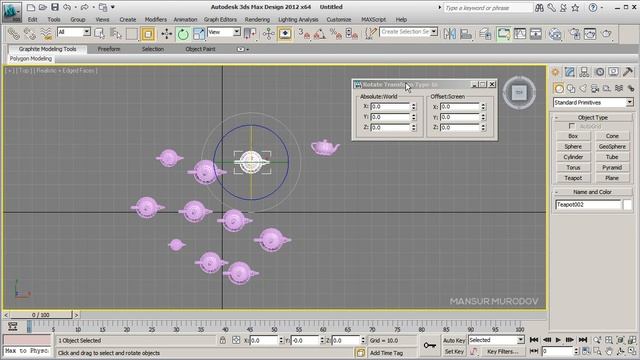The width and height of the screenshot is (640, 360).
Task: Switch to the Freeform ribbon tab
Action: point(109,49)
